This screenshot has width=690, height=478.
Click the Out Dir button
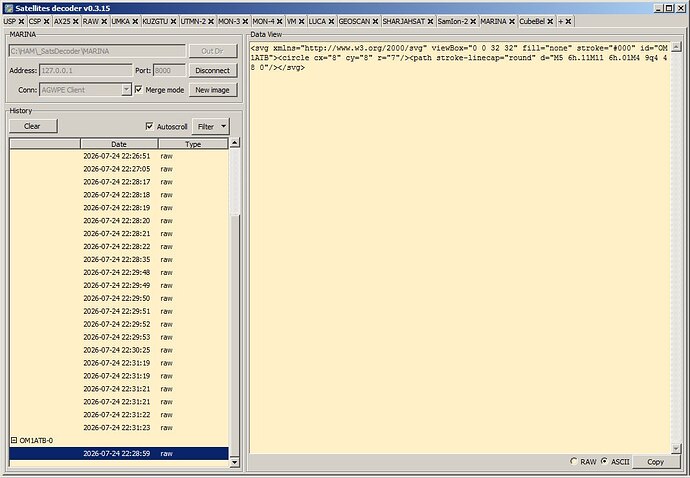click(213, 51)
